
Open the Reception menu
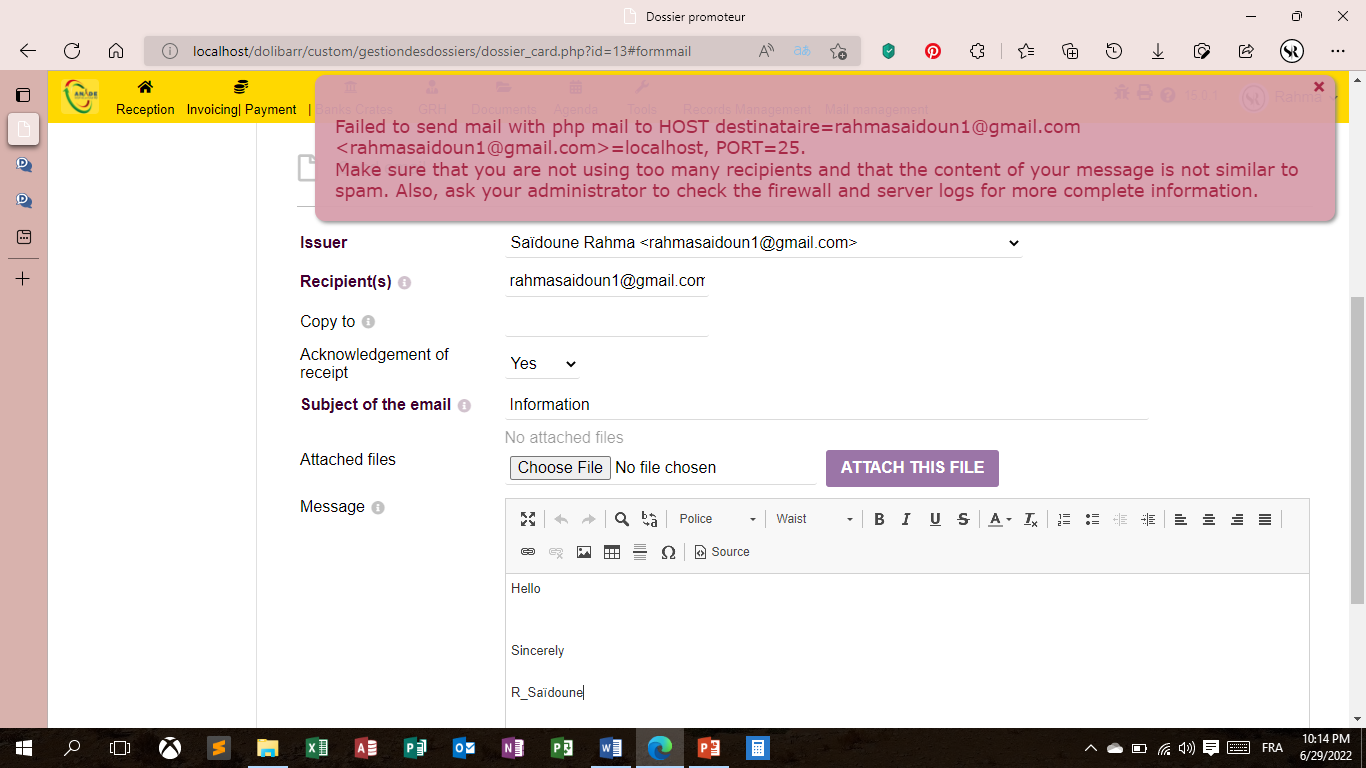[145, 98]
